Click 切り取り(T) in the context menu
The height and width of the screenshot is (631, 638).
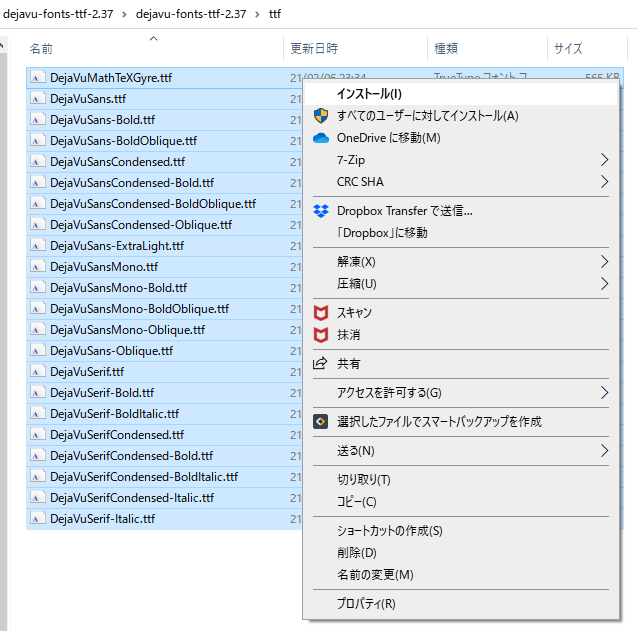click(461, 480)
